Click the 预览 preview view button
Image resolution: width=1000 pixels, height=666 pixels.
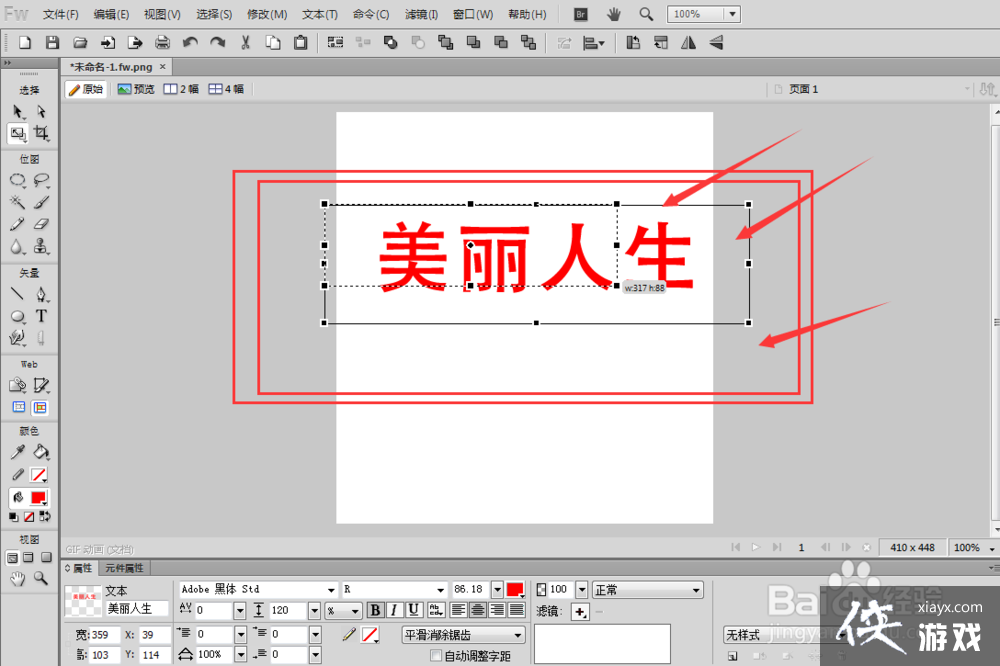click(136, 89)
